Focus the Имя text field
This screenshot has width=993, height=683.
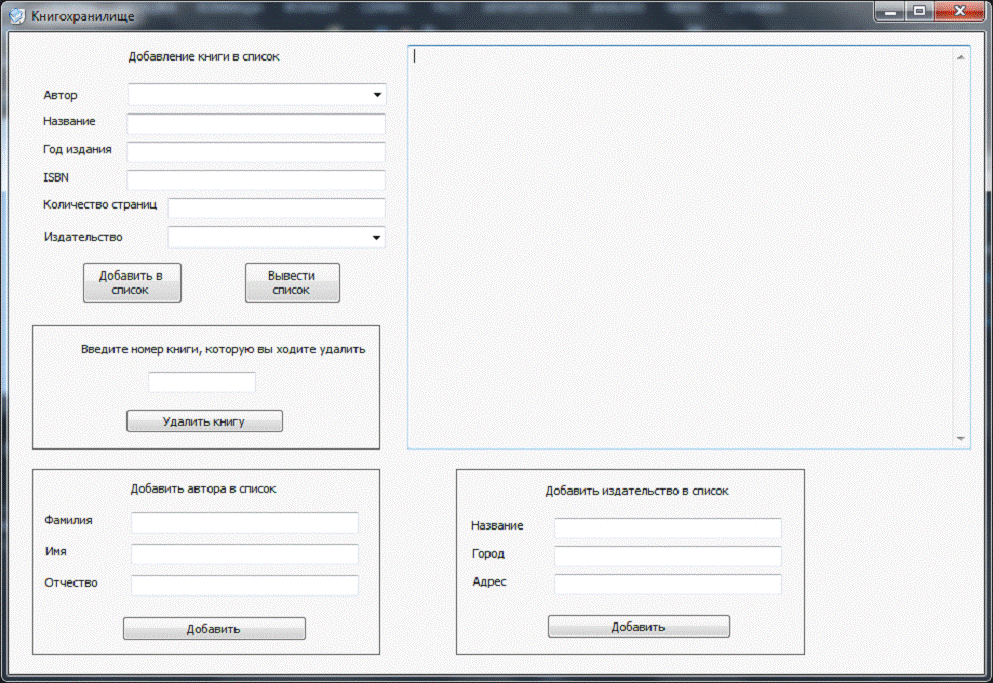coord(244,554)
